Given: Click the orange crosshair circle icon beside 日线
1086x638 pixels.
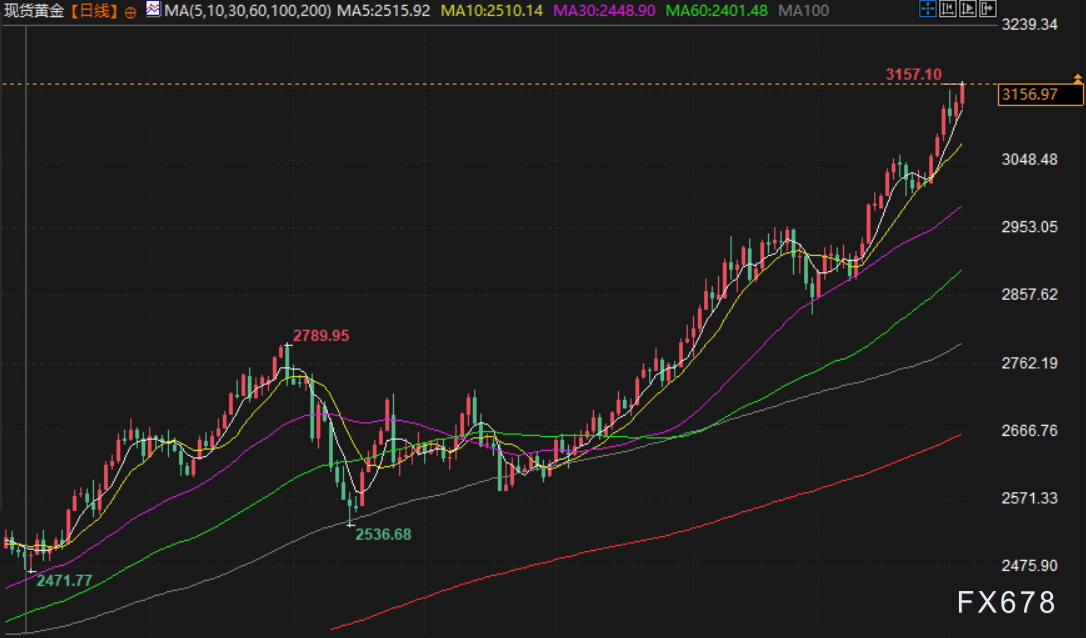Looking at the screenshot, I should point(131,12).
